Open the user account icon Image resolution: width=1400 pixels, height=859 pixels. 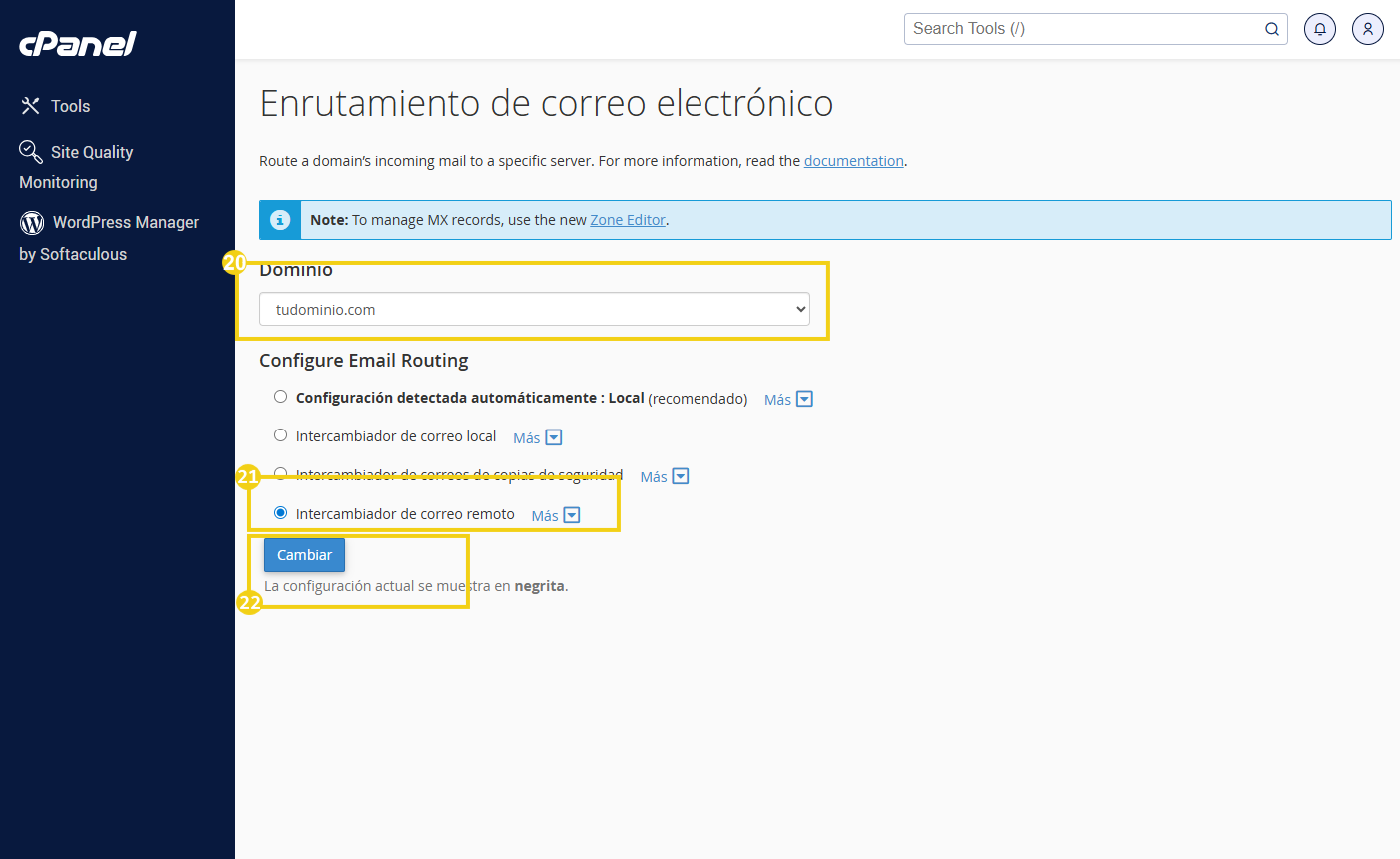point(1367,29)
